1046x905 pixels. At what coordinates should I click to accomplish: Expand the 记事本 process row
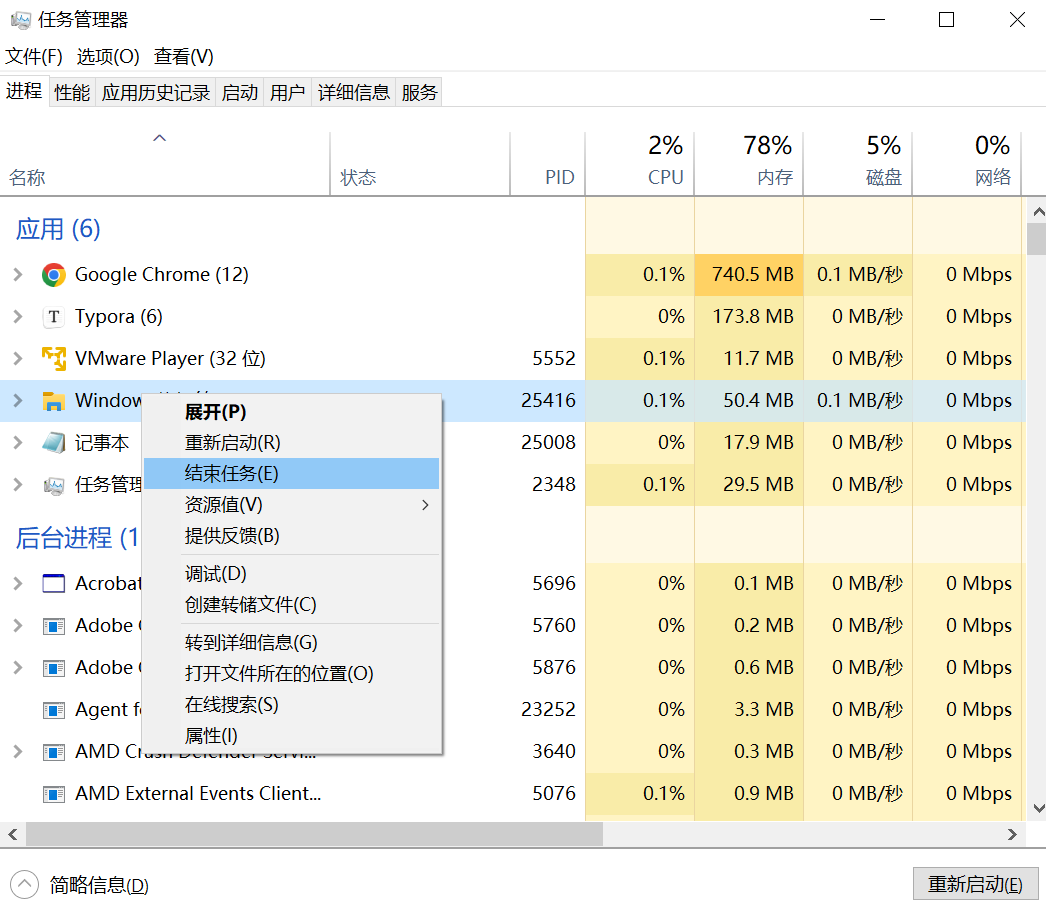click(18, 443)
